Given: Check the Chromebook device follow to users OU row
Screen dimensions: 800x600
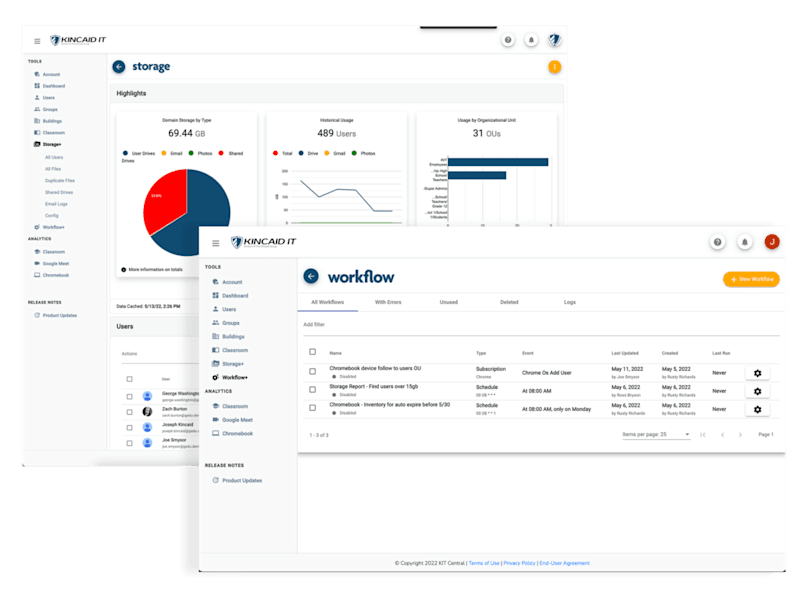Looking at the screenshot, I should pyautogui.click(x=313, y=371).
